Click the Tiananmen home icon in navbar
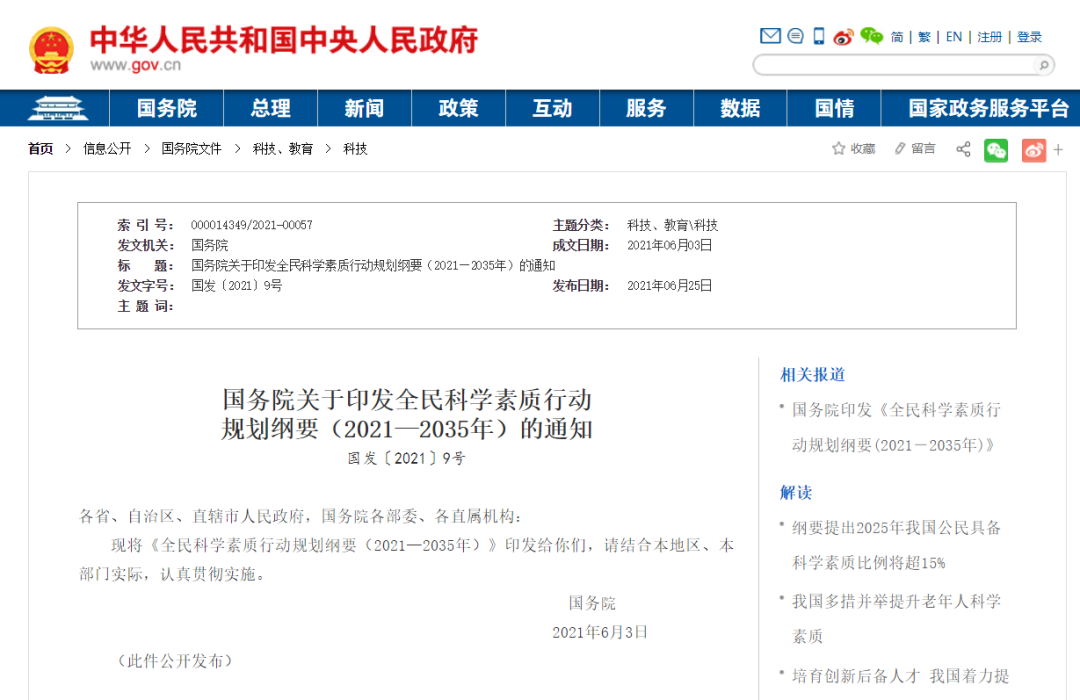Image resolution: width=1080 pixels, height=700 pixels. pos(58,108)
